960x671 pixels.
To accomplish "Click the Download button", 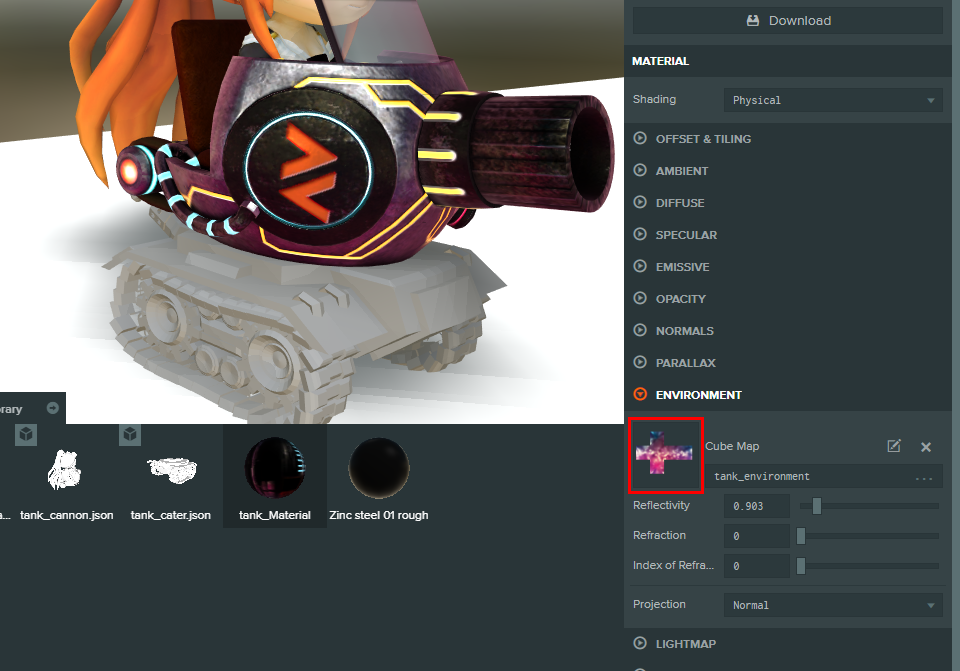I will 787,21.
